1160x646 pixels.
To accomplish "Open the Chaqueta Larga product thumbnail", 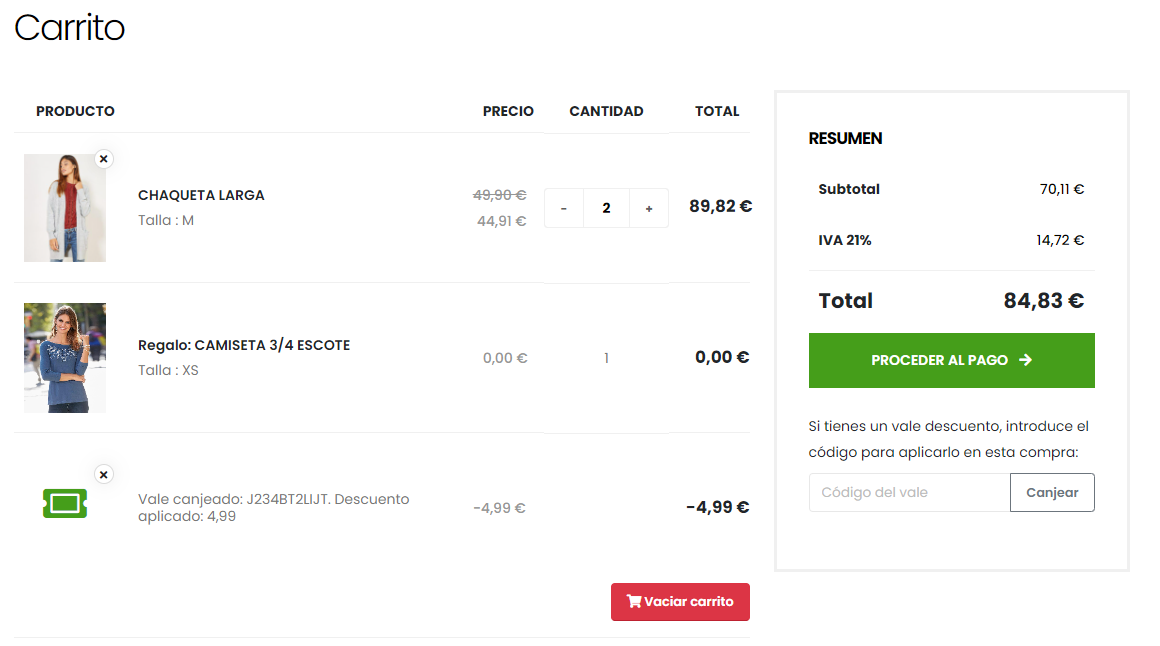I will pos(65,208).
